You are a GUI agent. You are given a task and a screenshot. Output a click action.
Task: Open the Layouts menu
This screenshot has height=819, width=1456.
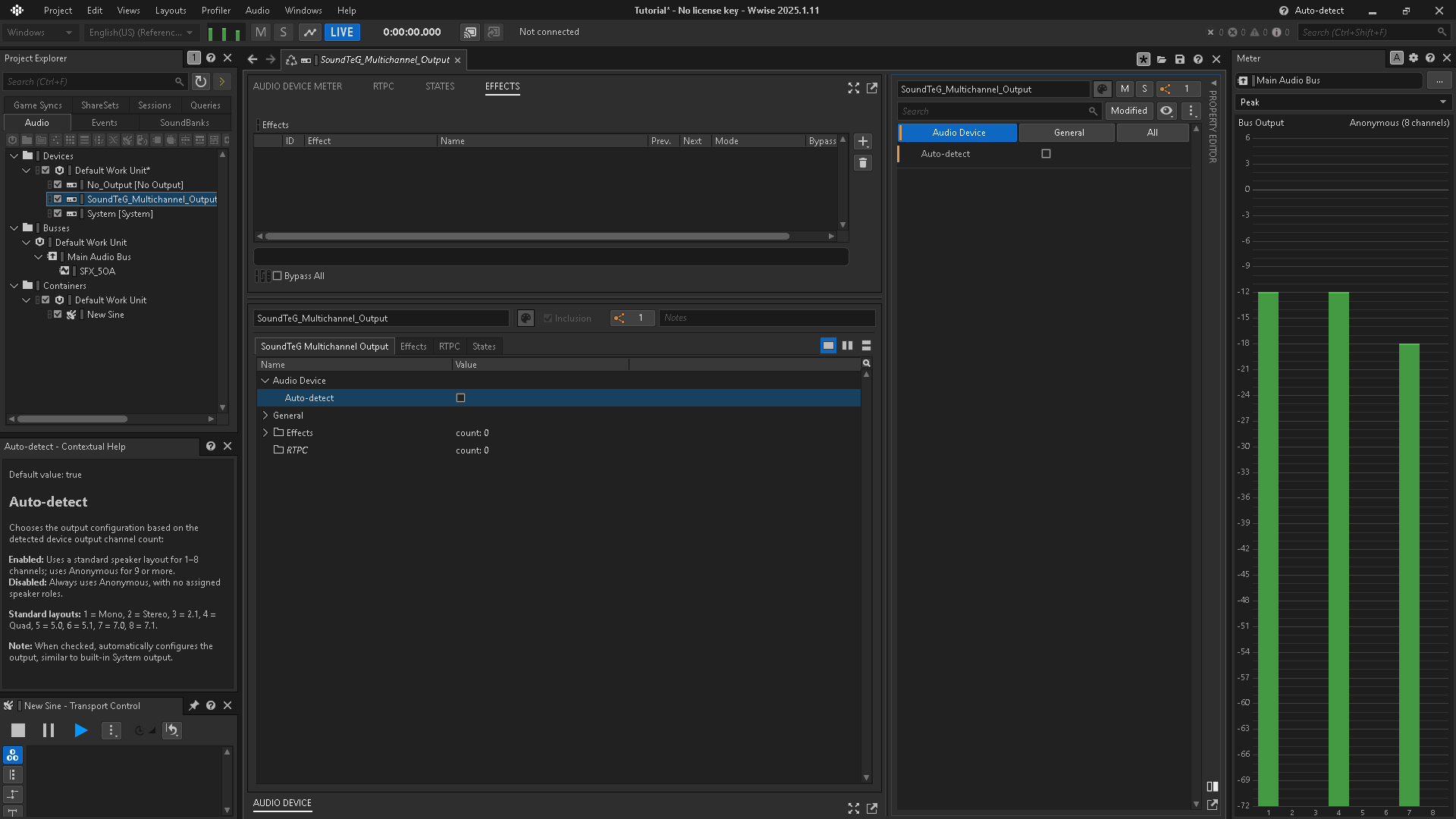tap(171, 11)
